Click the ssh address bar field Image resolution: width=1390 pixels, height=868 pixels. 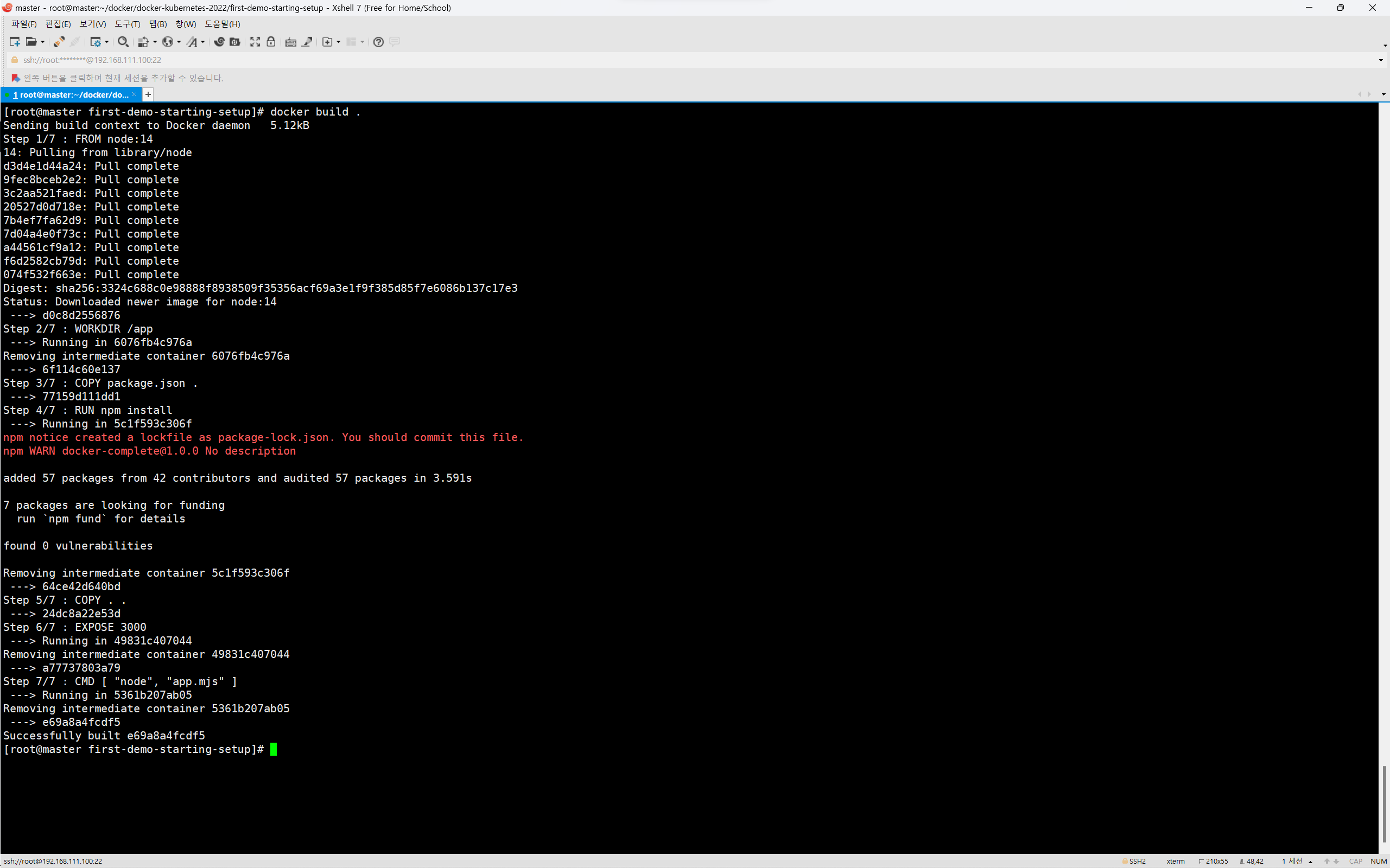coord(345,60)
